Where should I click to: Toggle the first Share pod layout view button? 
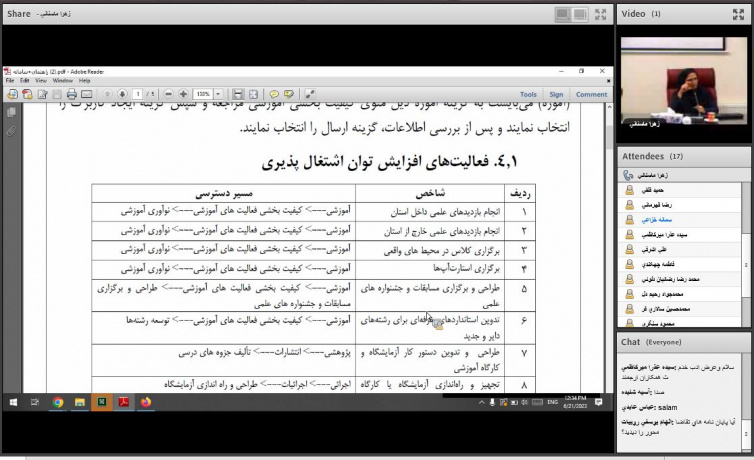coord(562,14)
